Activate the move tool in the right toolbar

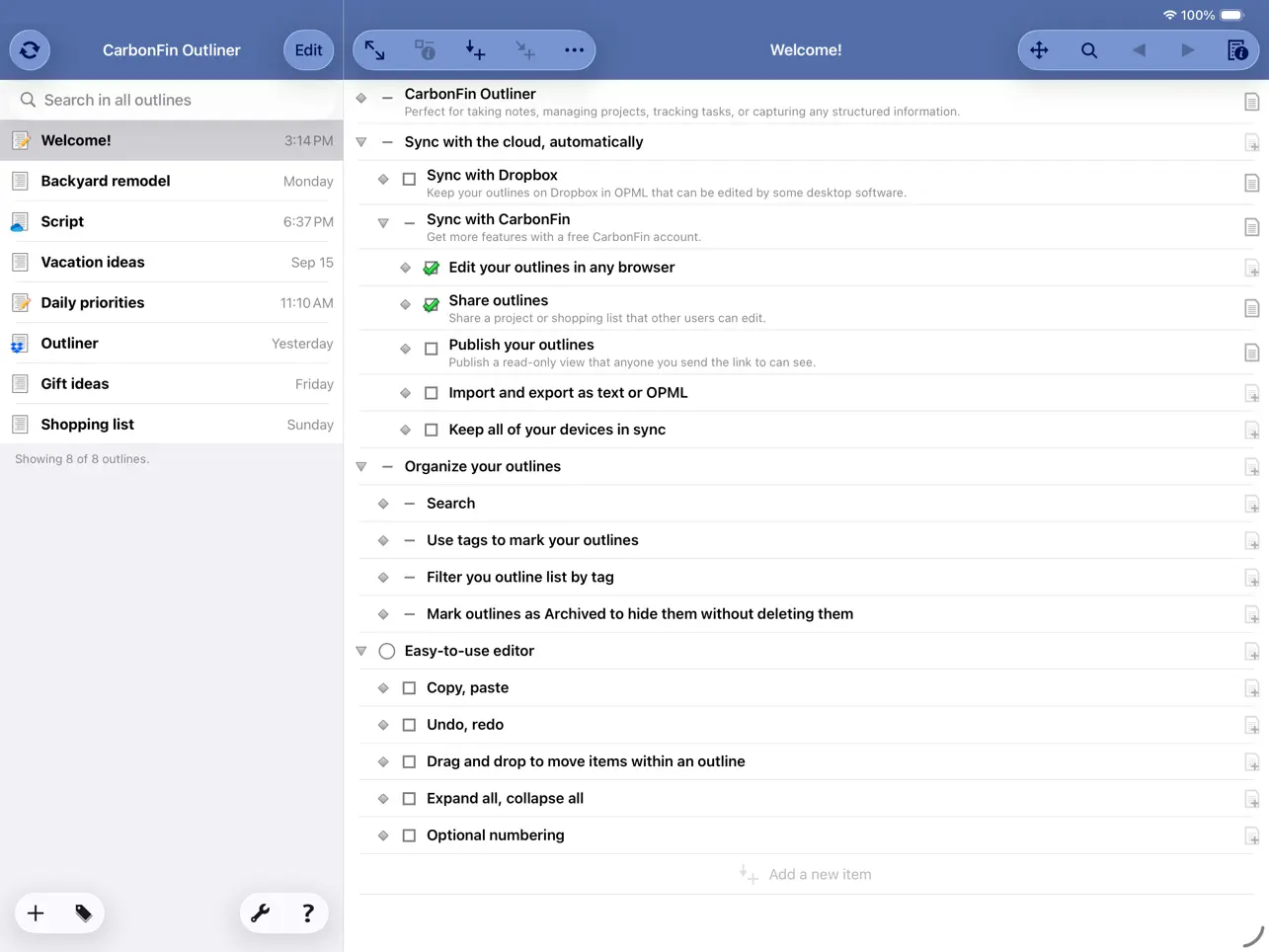(1039, 49)
